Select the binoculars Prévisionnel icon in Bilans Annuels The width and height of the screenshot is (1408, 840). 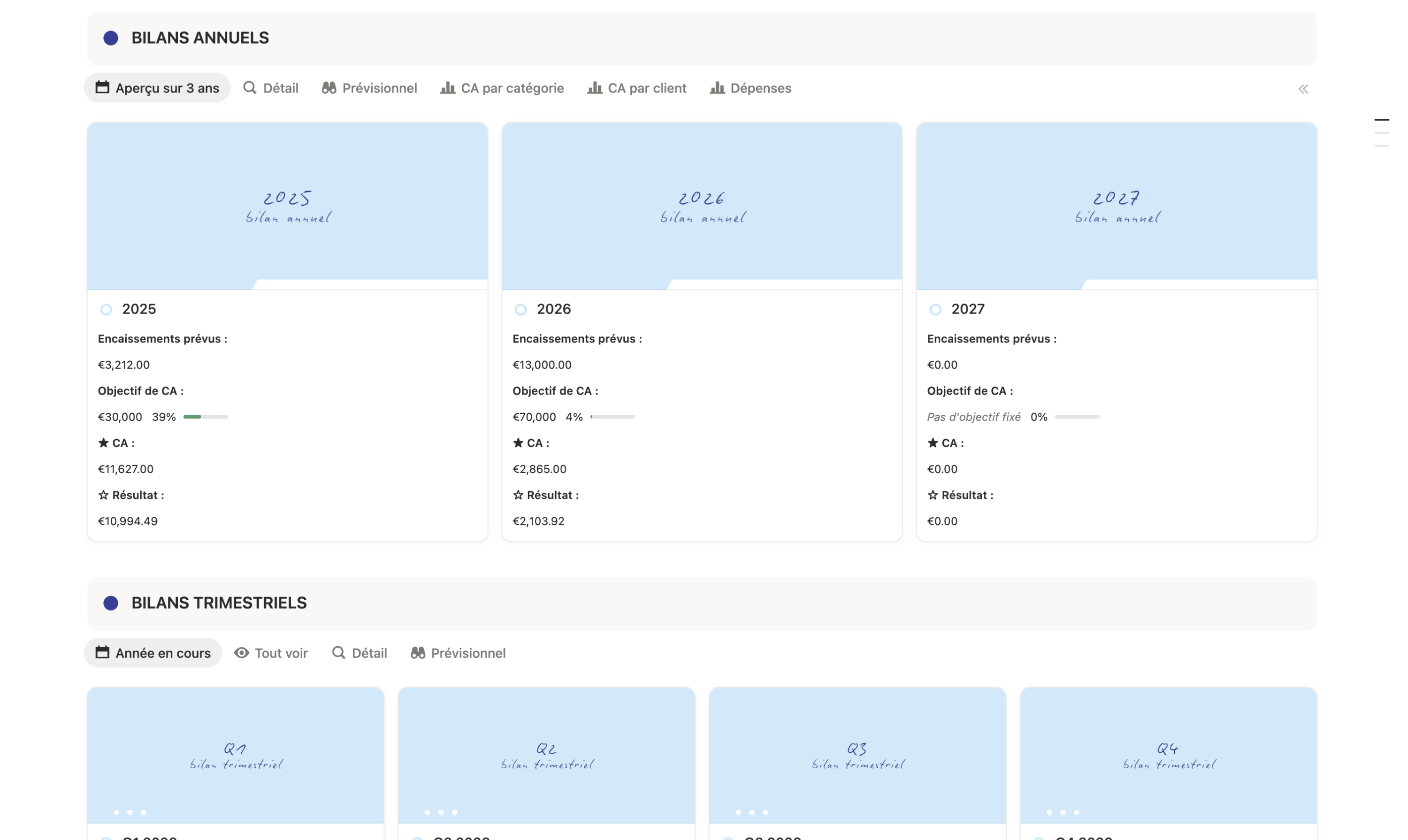(329, 88)
